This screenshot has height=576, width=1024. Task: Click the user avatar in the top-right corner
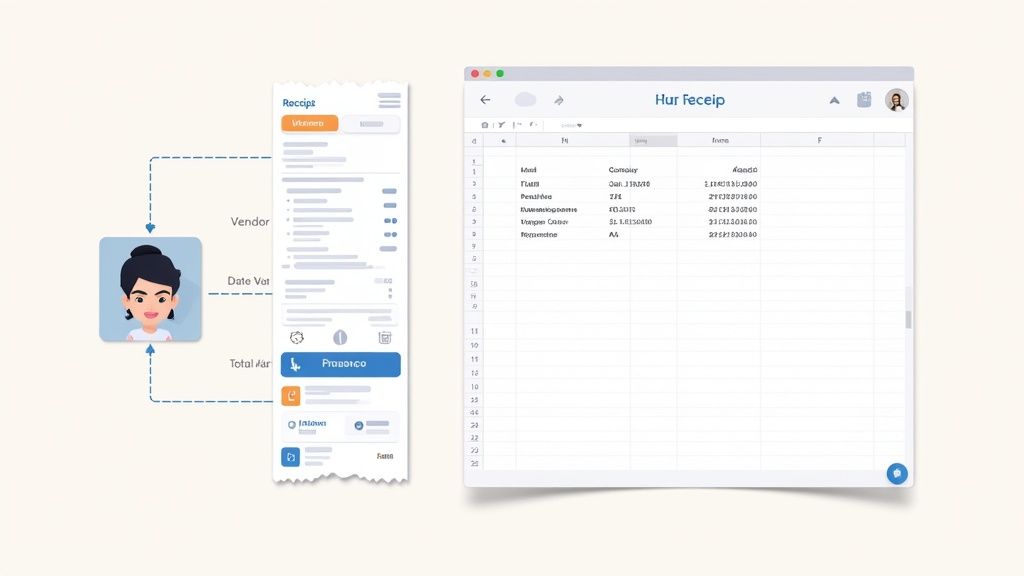click(x=895, y=100)
